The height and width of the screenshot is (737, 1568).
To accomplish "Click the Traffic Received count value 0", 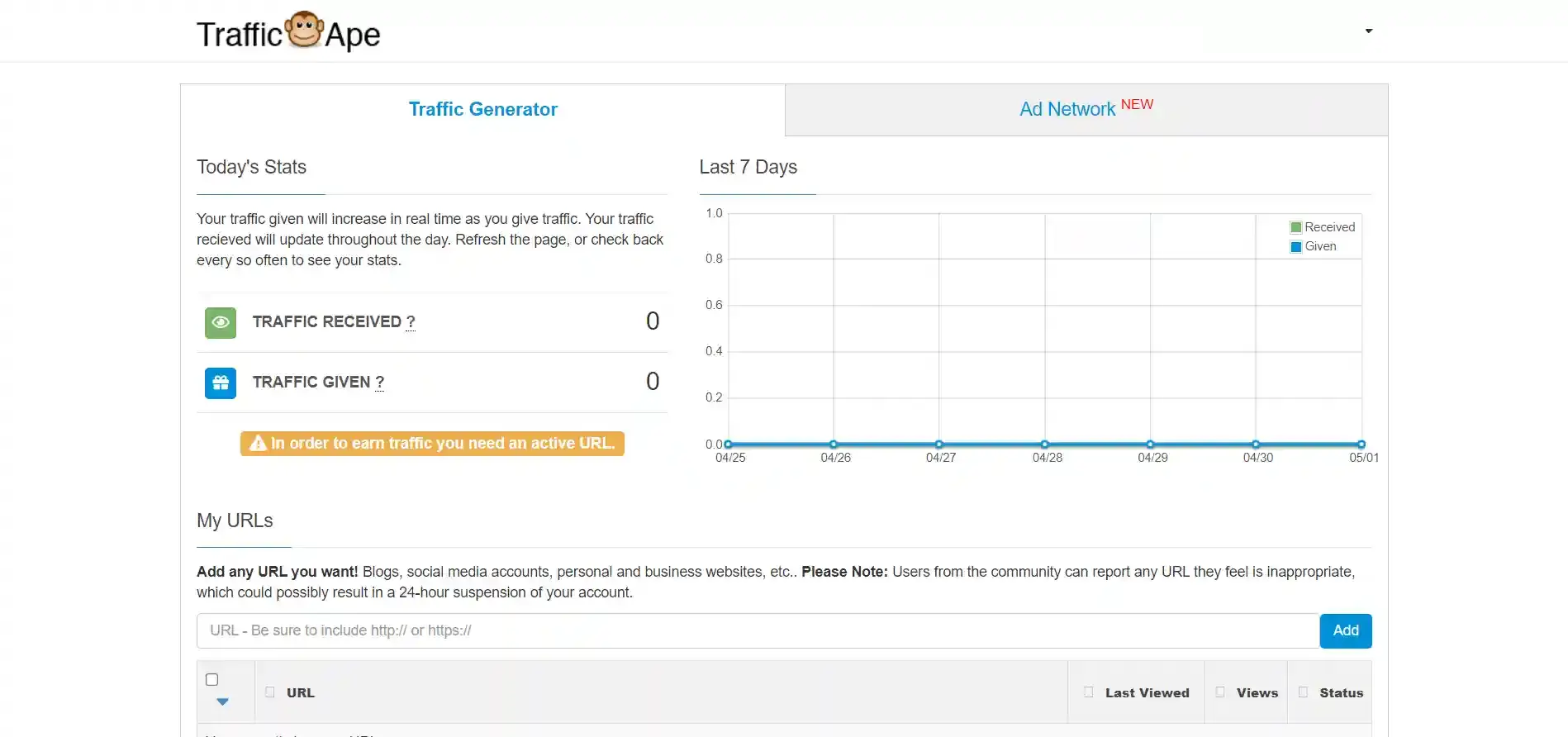I will point(653,321).
